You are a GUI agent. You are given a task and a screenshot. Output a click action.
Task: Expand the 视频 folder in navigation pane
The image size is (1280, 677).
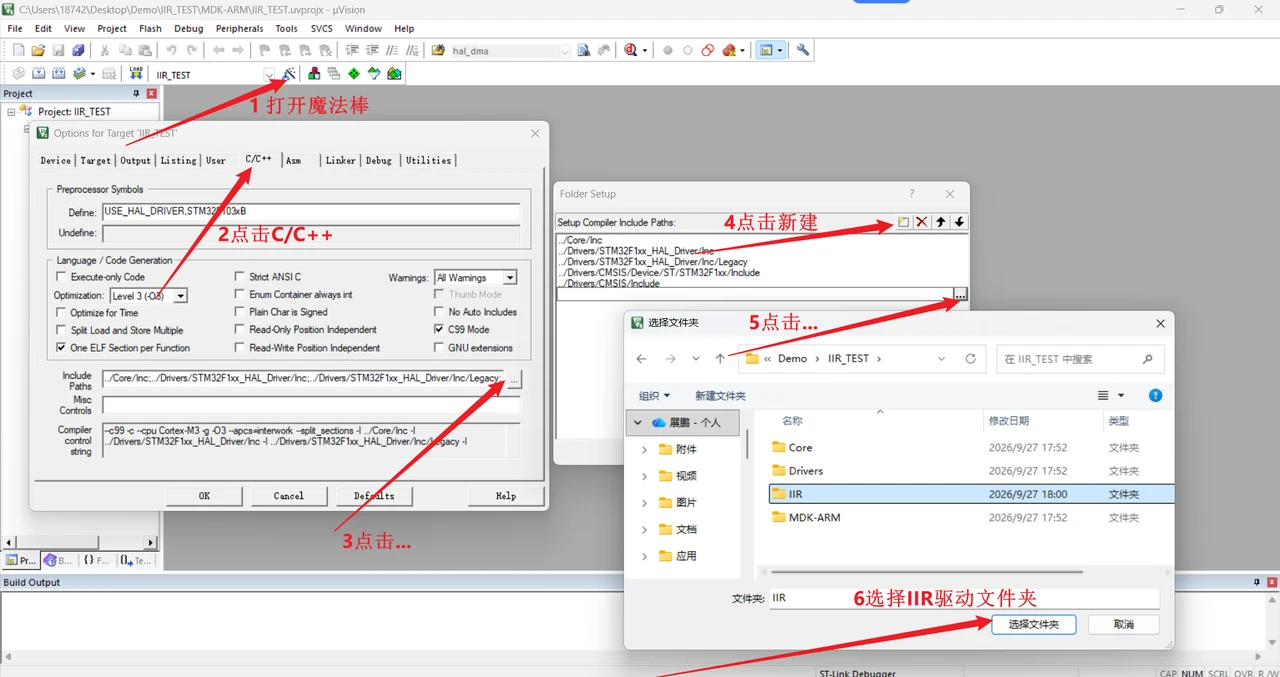pos(644,476)
